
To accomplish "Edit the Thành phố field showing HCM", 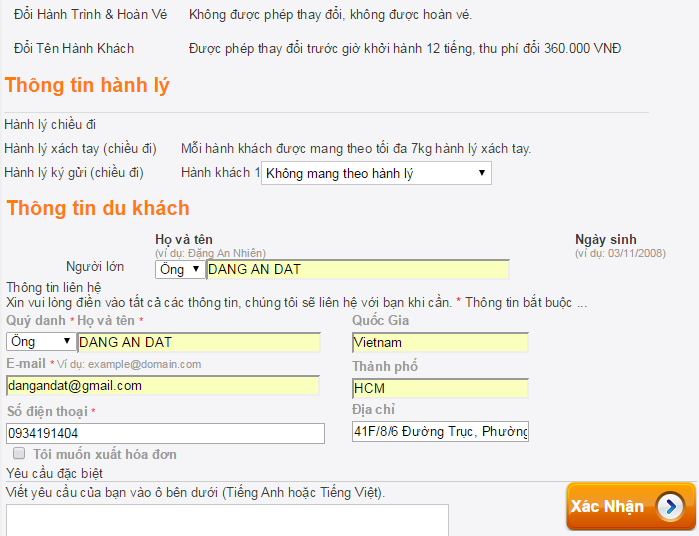I will (x=439, y=388).
